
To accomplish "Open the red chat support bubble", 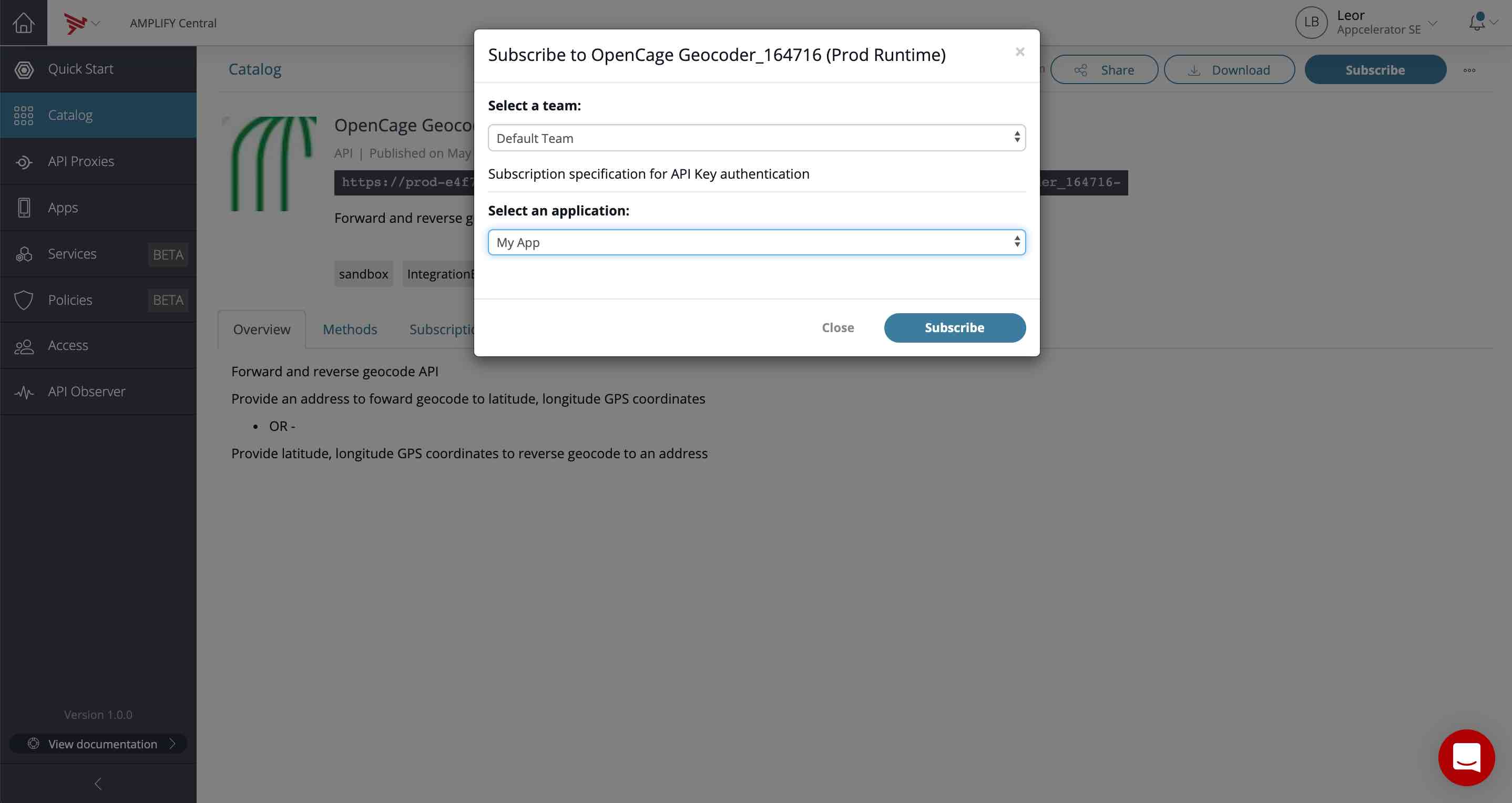I will tap(1466, 757).
